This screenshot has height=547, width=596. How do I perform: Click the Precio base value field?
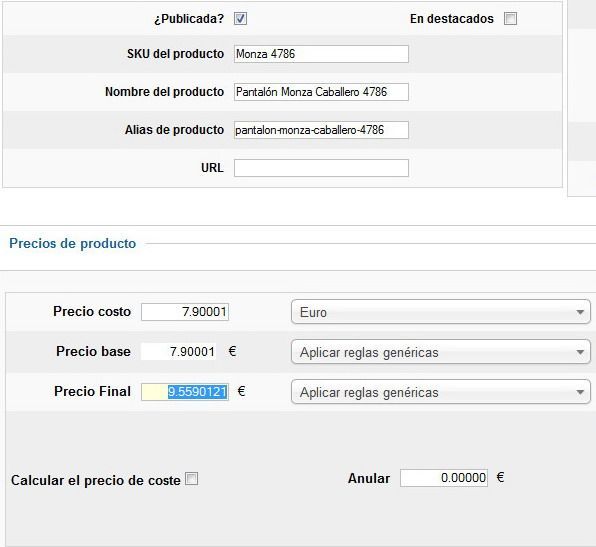pyautogui.click(x=178, y=352)
